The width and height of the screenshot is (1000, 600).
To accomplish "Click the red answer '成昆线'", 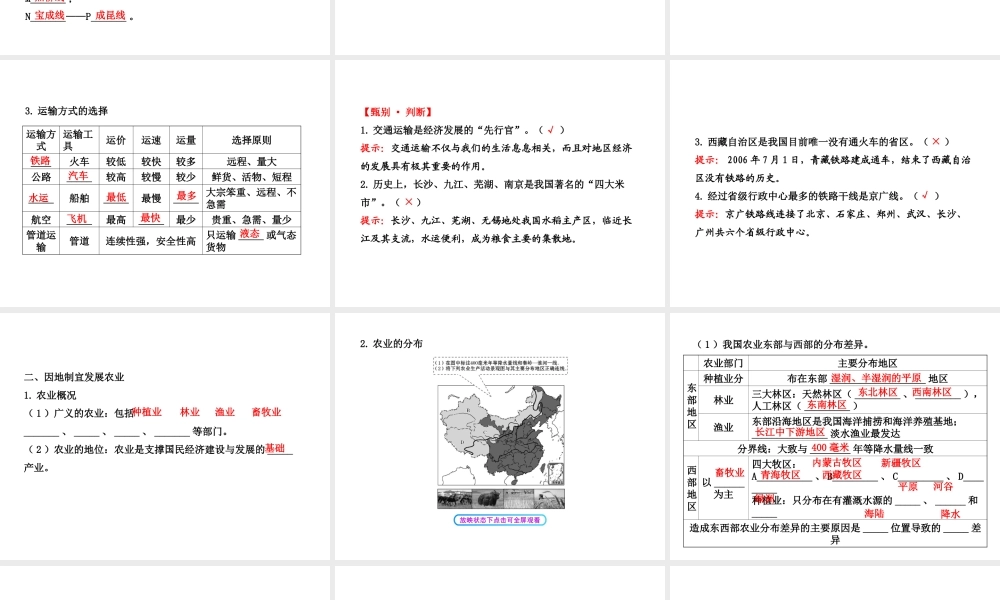I will [x=110, y=15].
